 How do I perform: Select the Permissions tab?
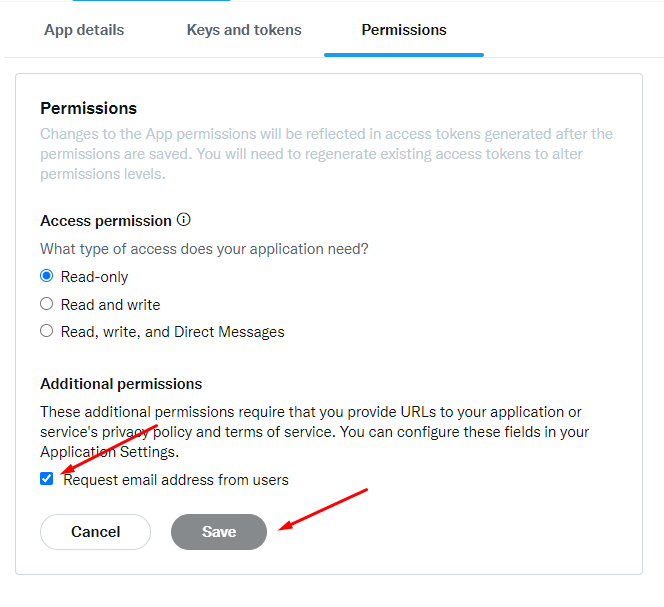tap(404, 30)
